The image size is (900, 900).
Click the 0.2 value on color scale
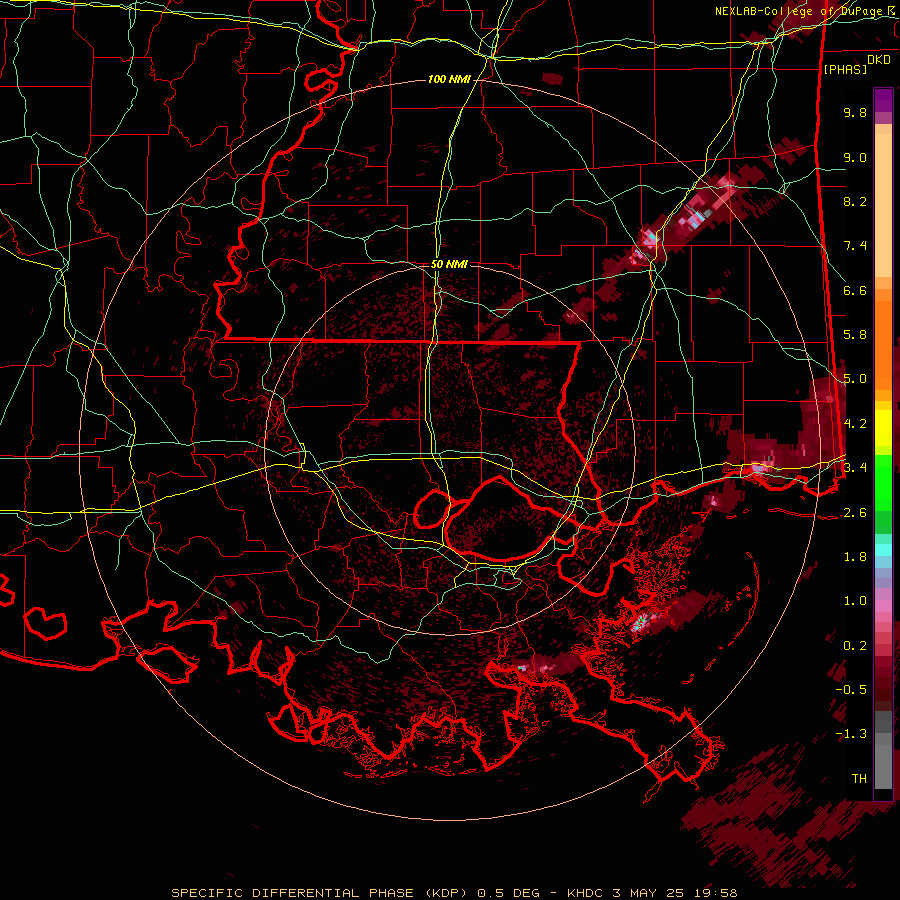(855, 646)
